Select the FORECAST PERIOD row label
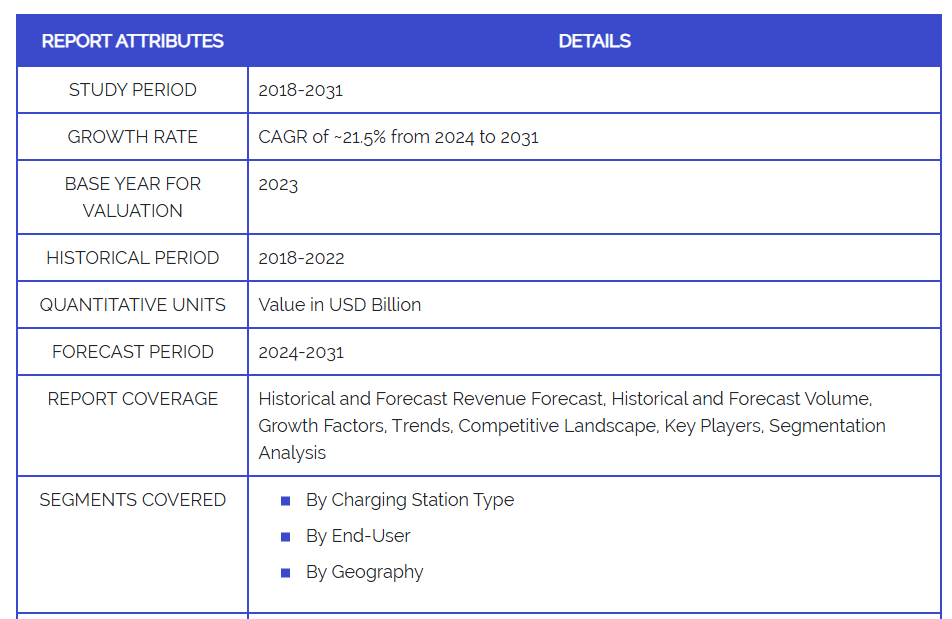Image resolution: width=952 pixels, height=619 pixels. [132, 352]
